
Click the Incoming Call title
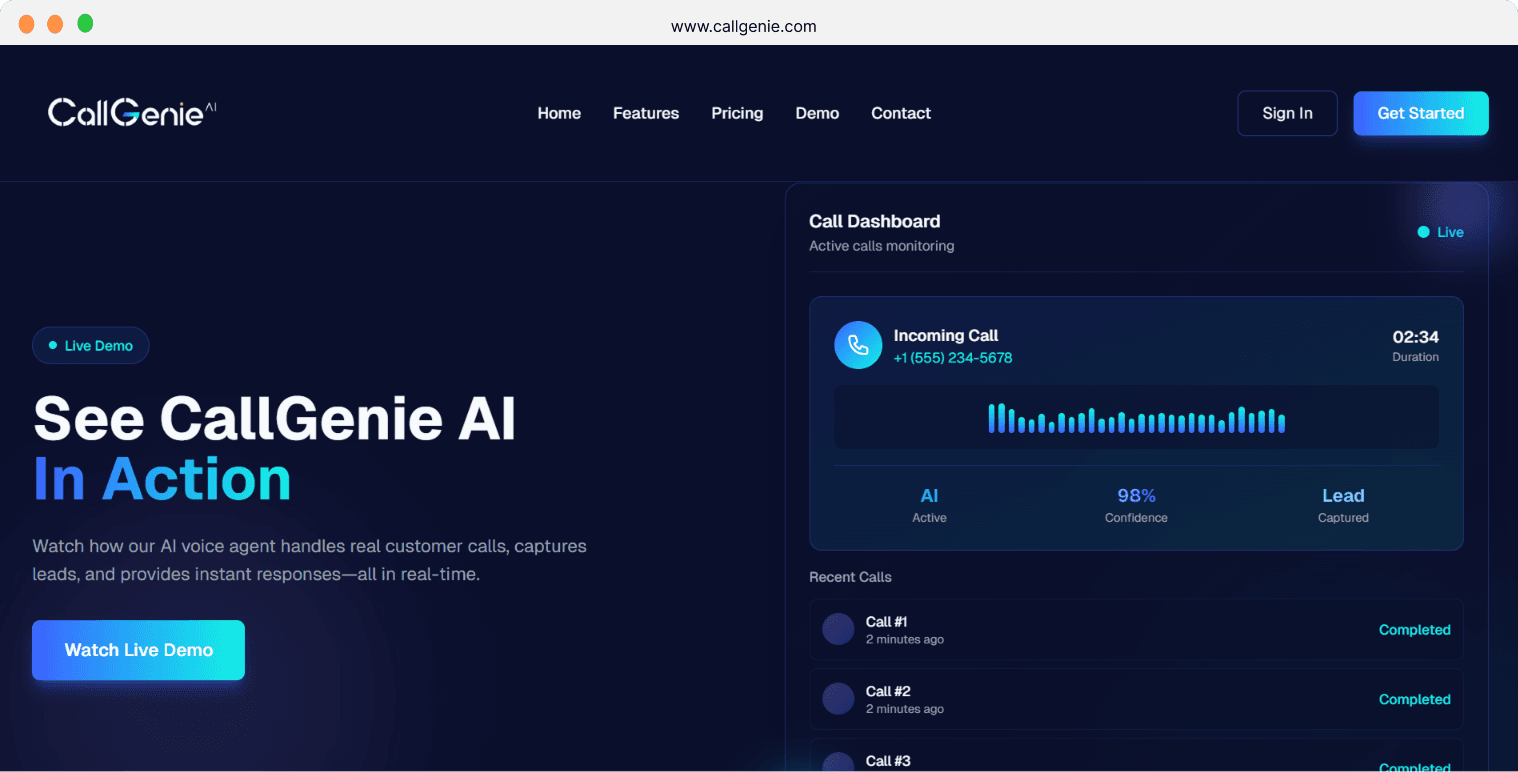(x=946, y=336)
